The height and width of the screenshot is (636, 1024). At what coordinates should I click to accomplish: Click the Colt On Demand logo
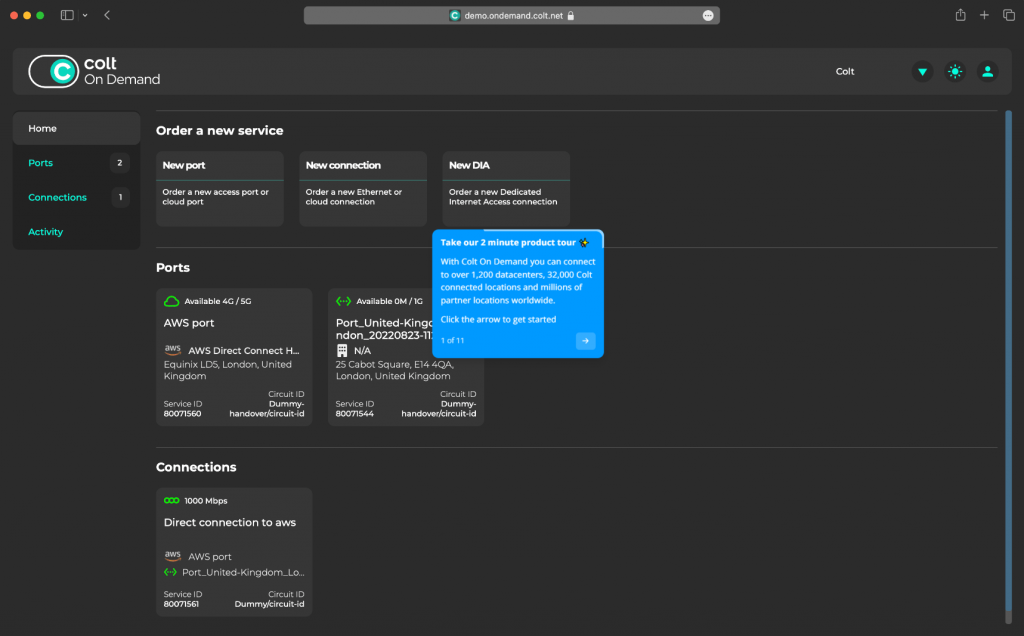94,71
